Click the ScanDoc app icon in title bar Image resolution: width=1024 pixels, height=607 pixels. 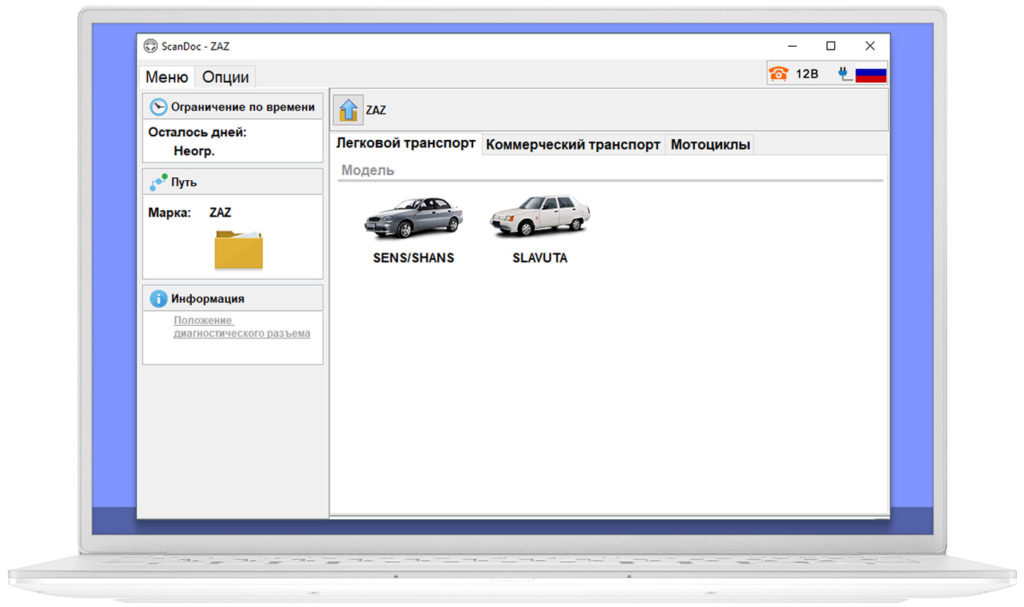(150, 46)
